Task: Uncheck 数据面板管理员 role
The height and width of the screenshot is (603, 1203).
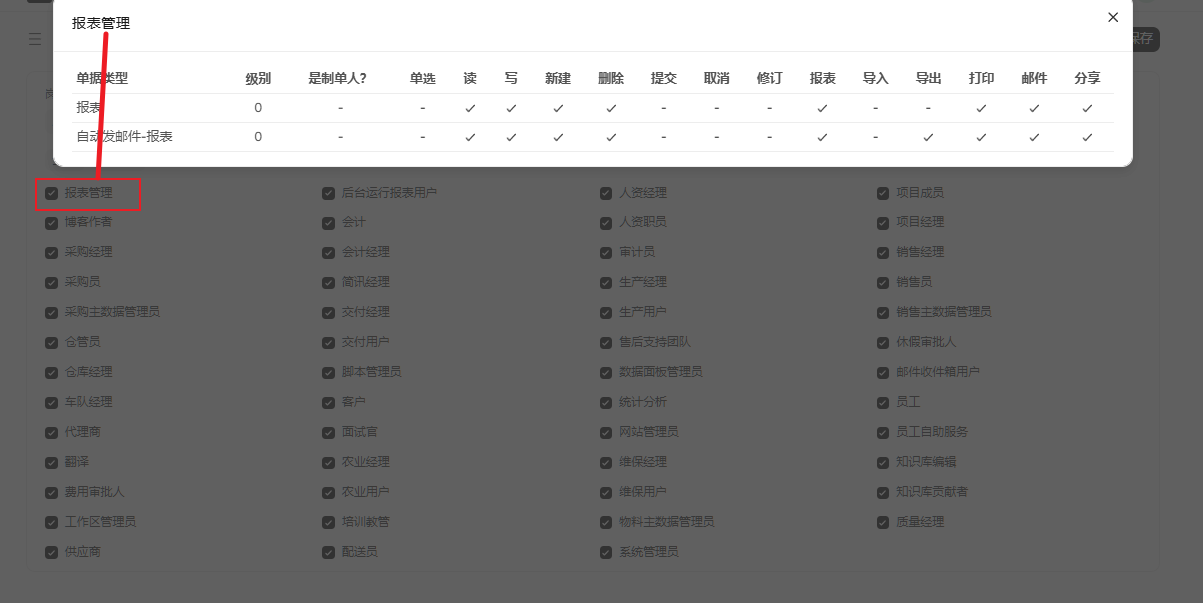Action: click(606, 372)
